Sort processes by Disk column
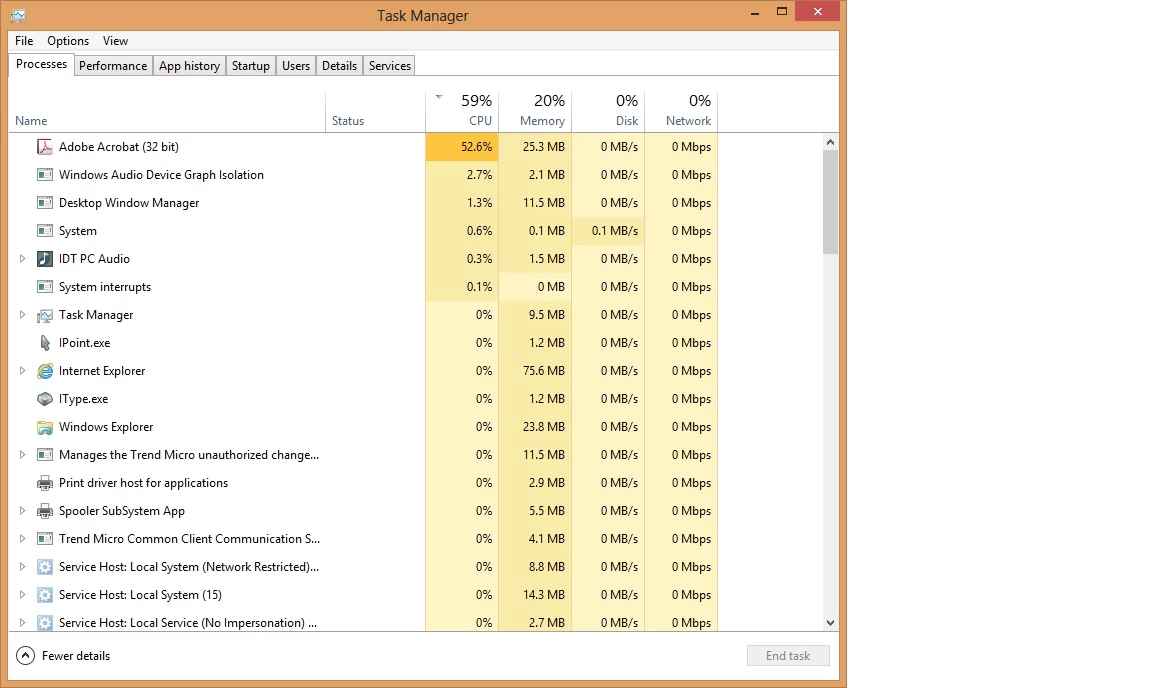The image size is (1152, 688). click(x=608, y=111)
